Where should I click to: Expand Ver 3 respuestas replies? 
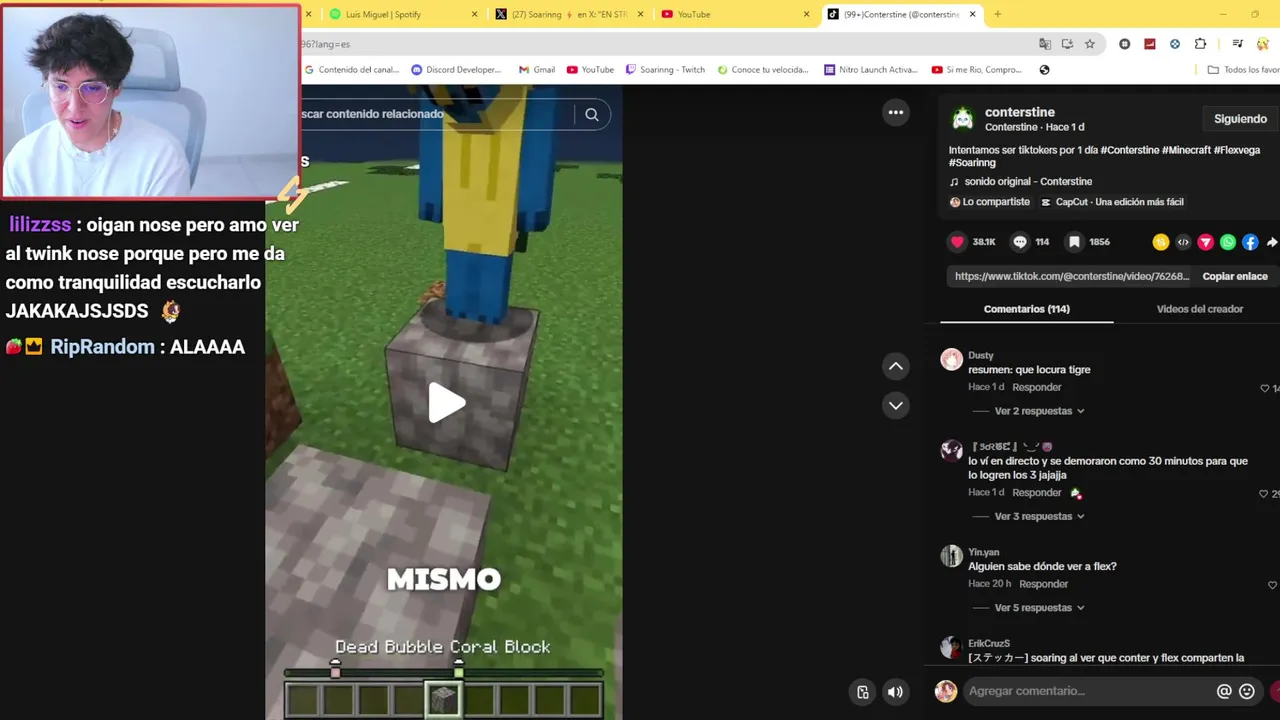tap(1039, 517)
